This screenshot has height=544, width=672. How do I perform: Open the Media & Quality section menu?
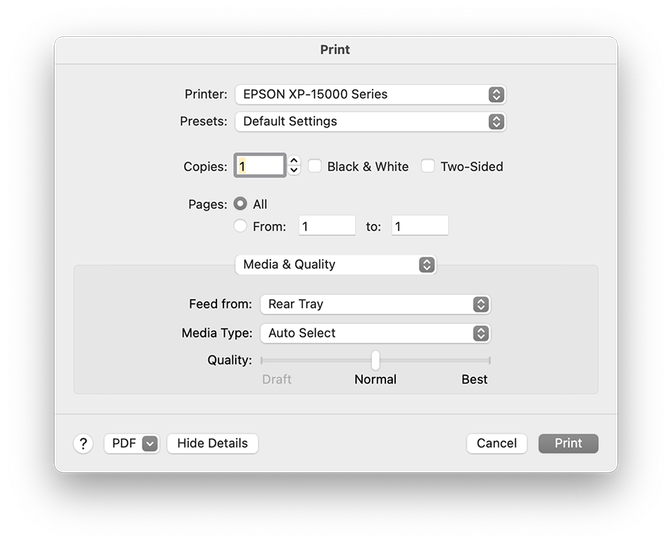335,264
